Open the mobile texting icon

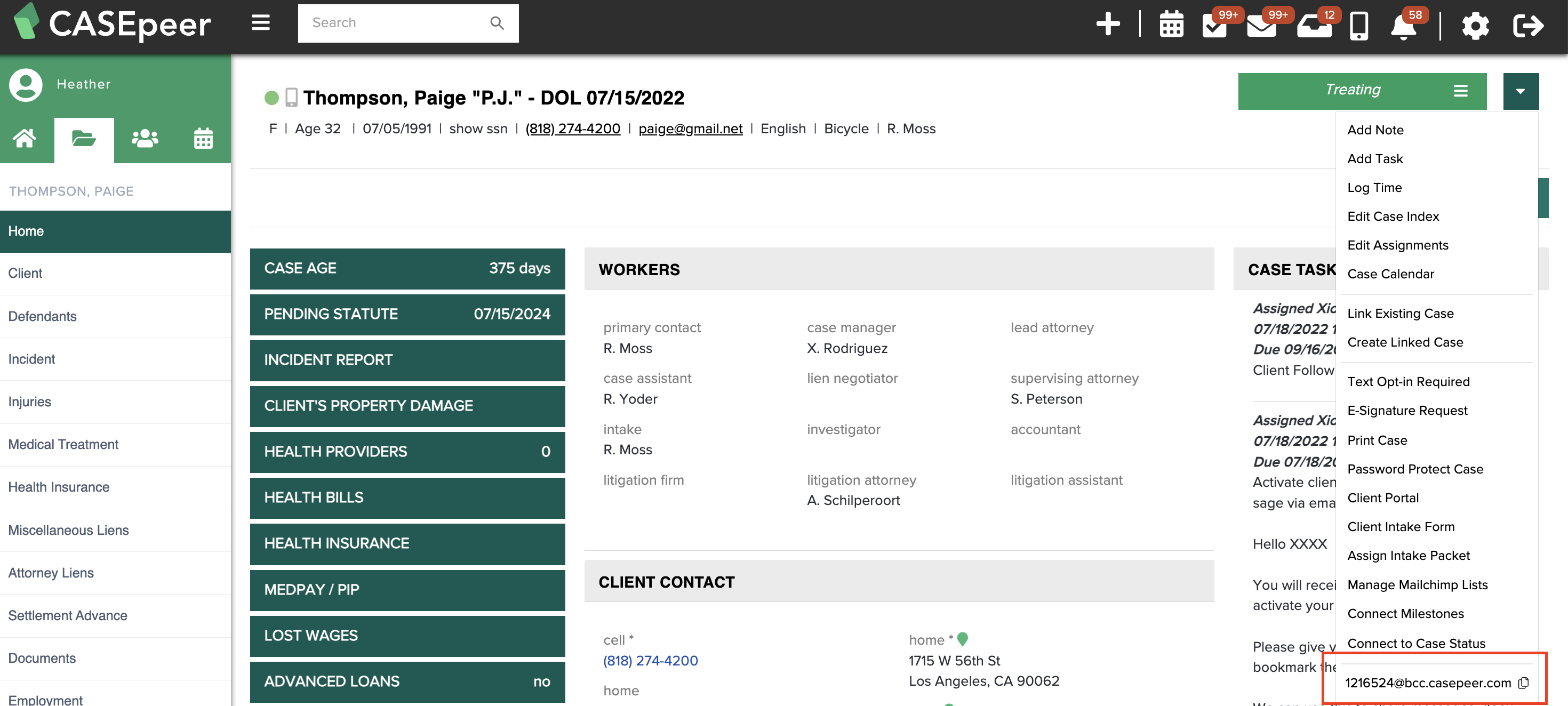1359,26
